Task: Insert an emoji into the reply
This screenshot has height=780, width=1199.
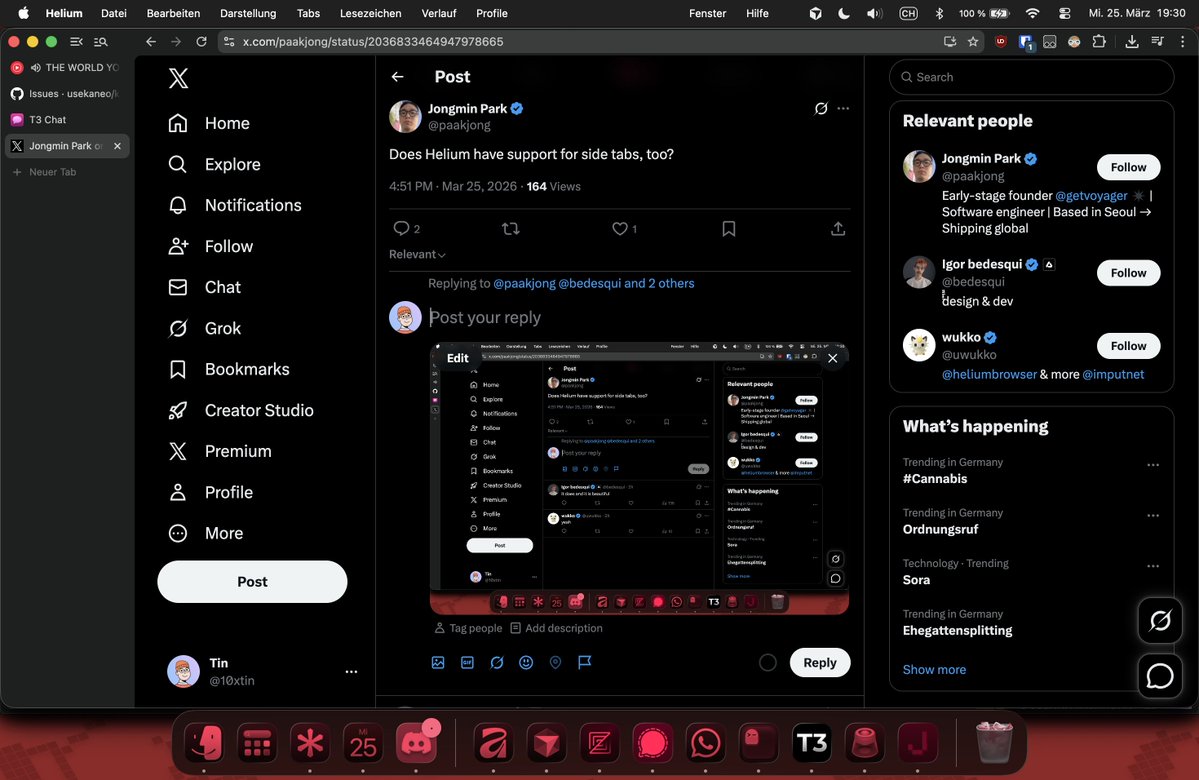Action: (526, 662)
